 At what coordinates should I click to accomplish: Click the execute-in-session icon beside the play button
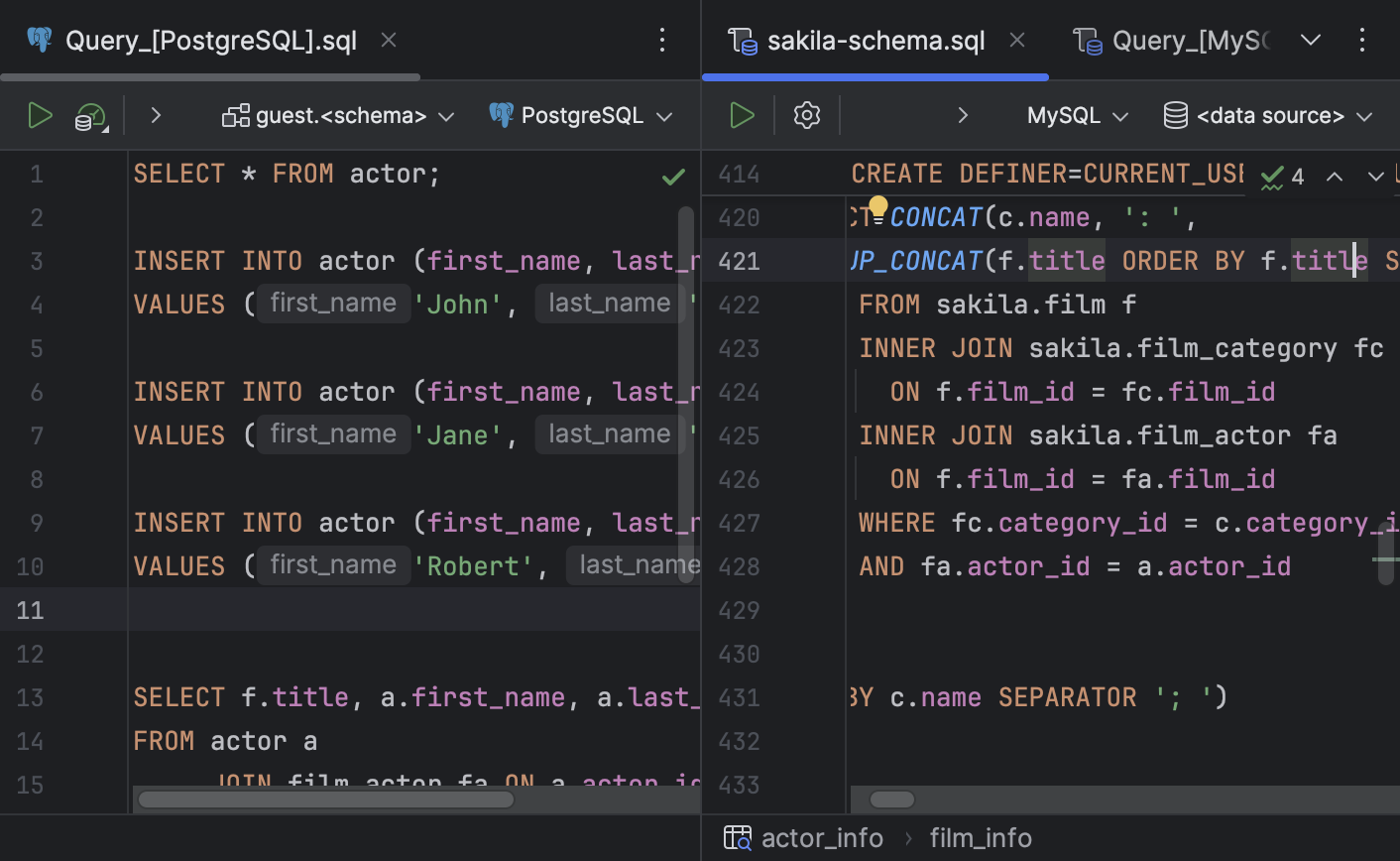(x=90, y=116)
